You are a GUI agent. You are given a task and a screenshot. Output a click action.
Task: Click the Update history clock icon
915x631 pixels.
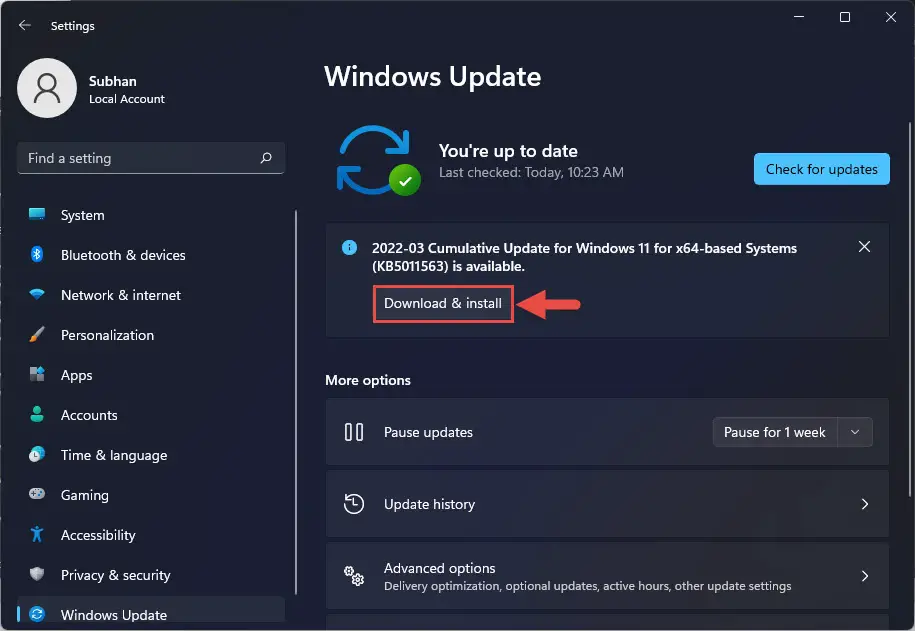point(354,504)
